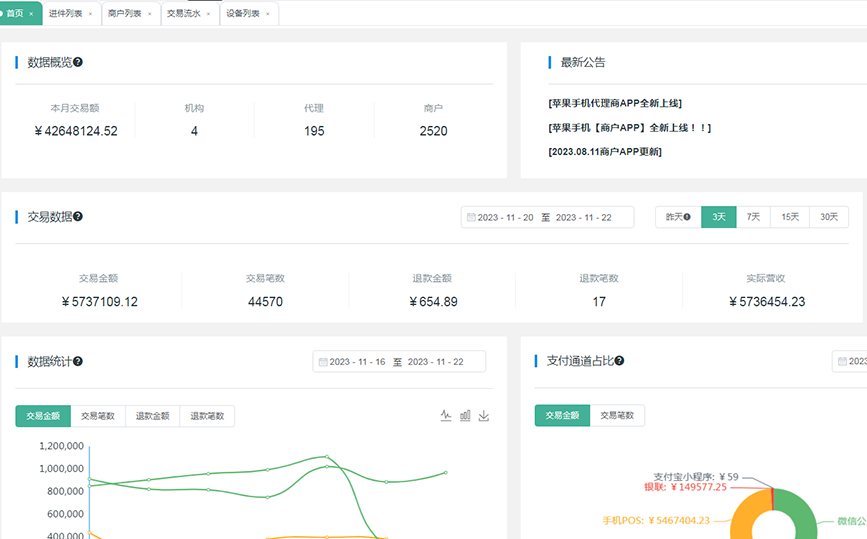Screen dimensions: 867x539
Task: Download the chart image icon
Action: pos(484,415)
